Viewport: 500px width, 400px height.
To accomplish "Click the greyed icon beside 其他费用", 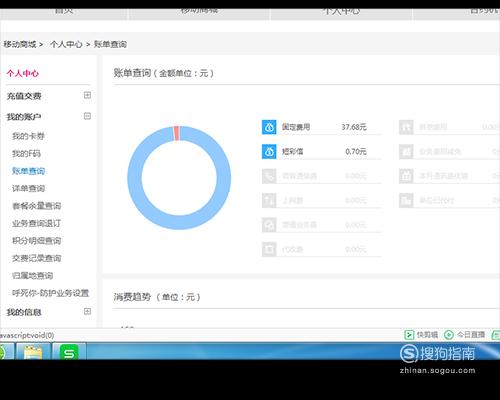I will (406, 127).
